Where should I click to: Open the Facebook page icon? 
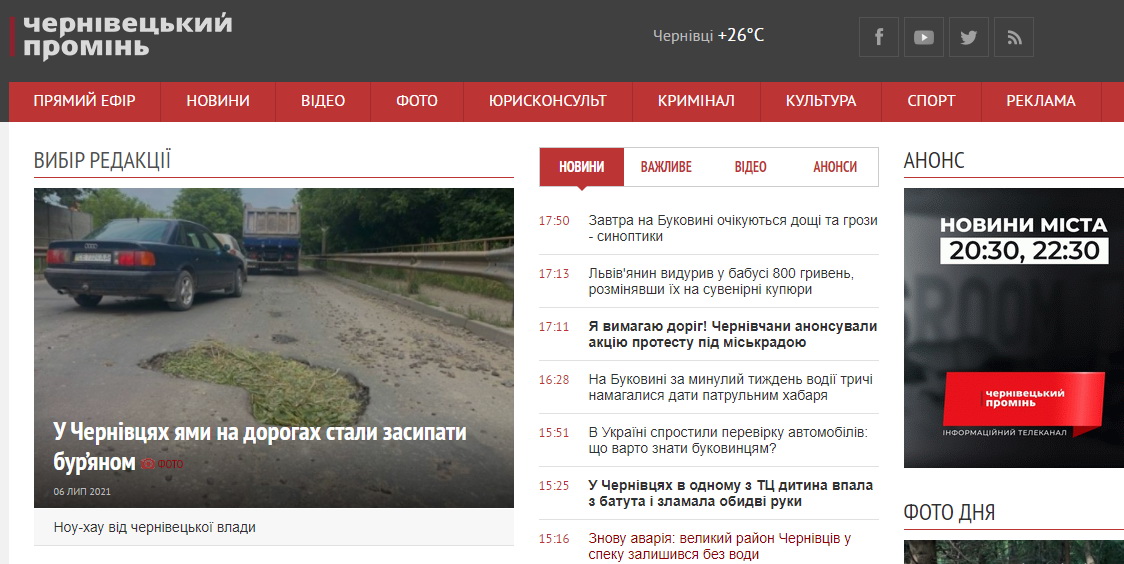879,37
